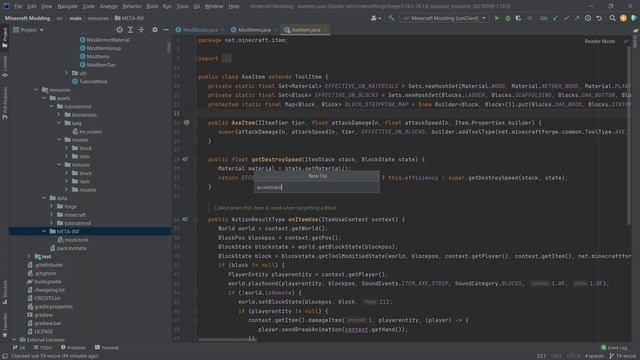Open the Git tool window at bottom
The image size is (640, 360).
click(x=19, y=348)
